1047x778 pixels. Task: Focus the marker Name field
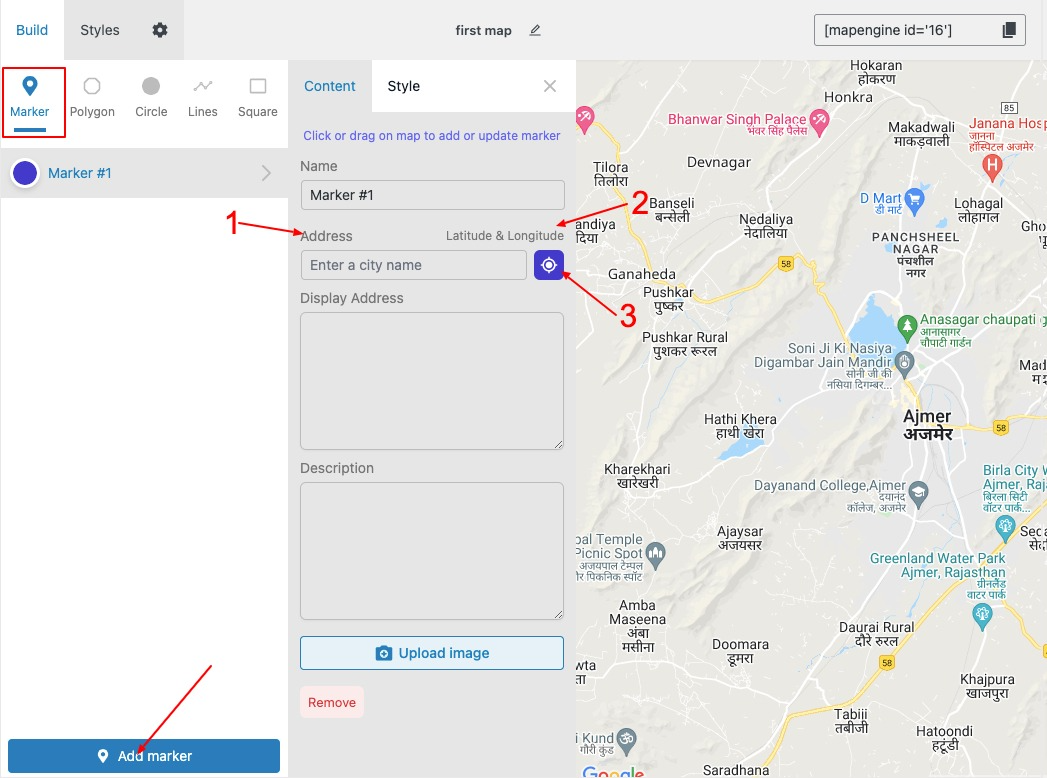click(432, 195)
